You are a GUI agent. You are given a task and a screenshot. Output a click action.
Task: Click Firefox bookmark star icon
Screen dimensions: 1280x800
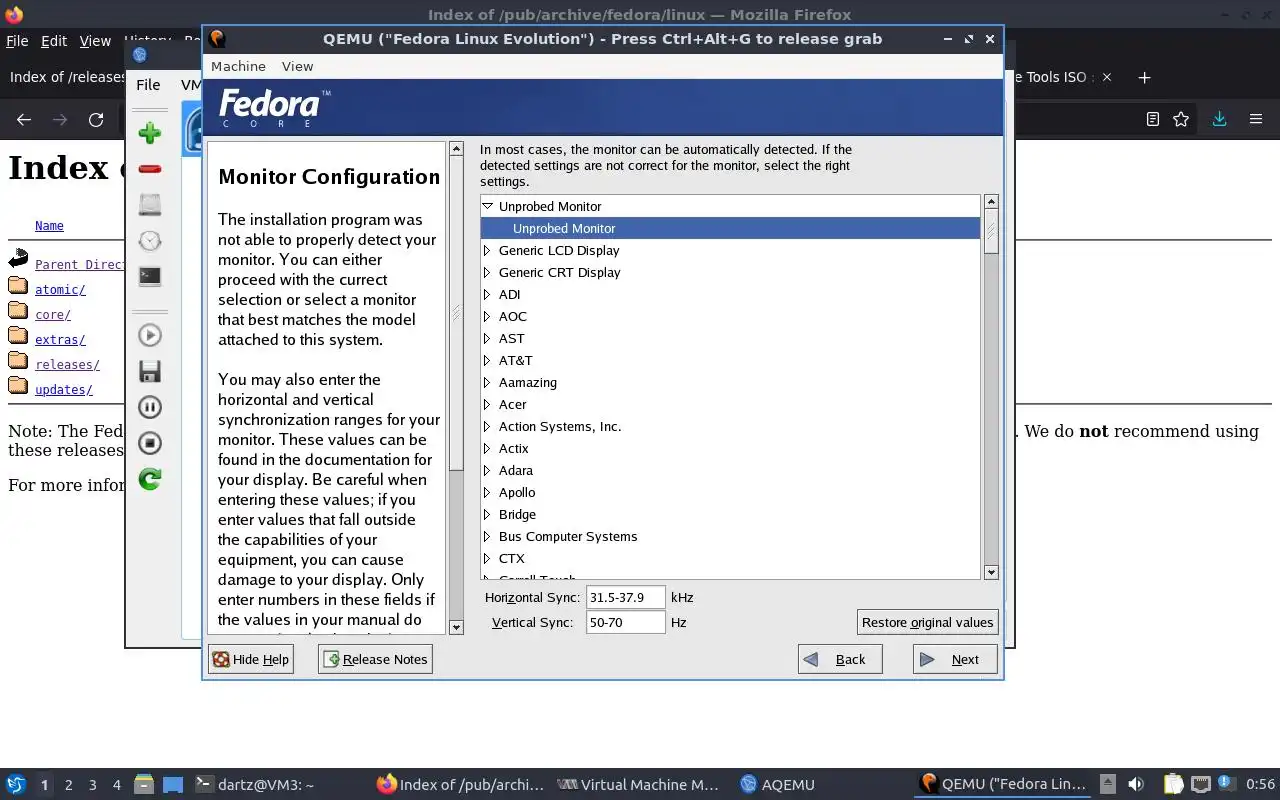1181,119
